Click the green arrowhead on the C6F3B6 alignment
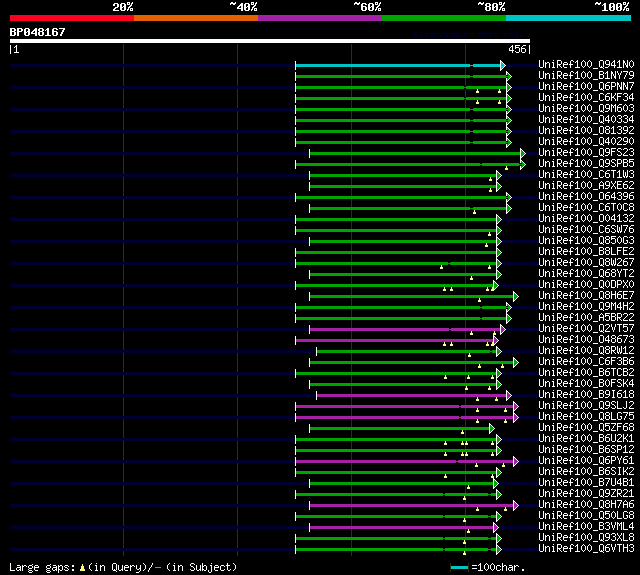Image resolution: width=640 pixels, height=575 pixels. click(x=515, y=362)
